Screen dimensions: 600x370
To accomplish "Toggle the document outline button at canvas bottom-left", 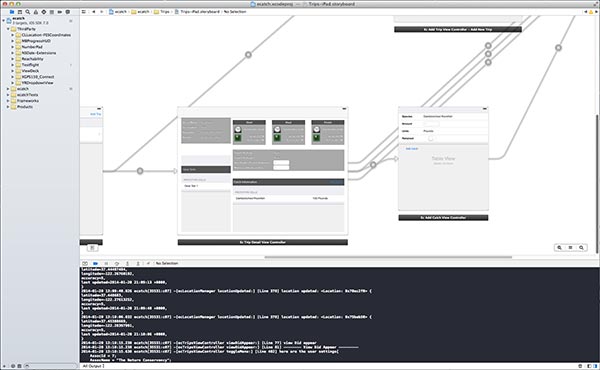I will pos(92,248).
